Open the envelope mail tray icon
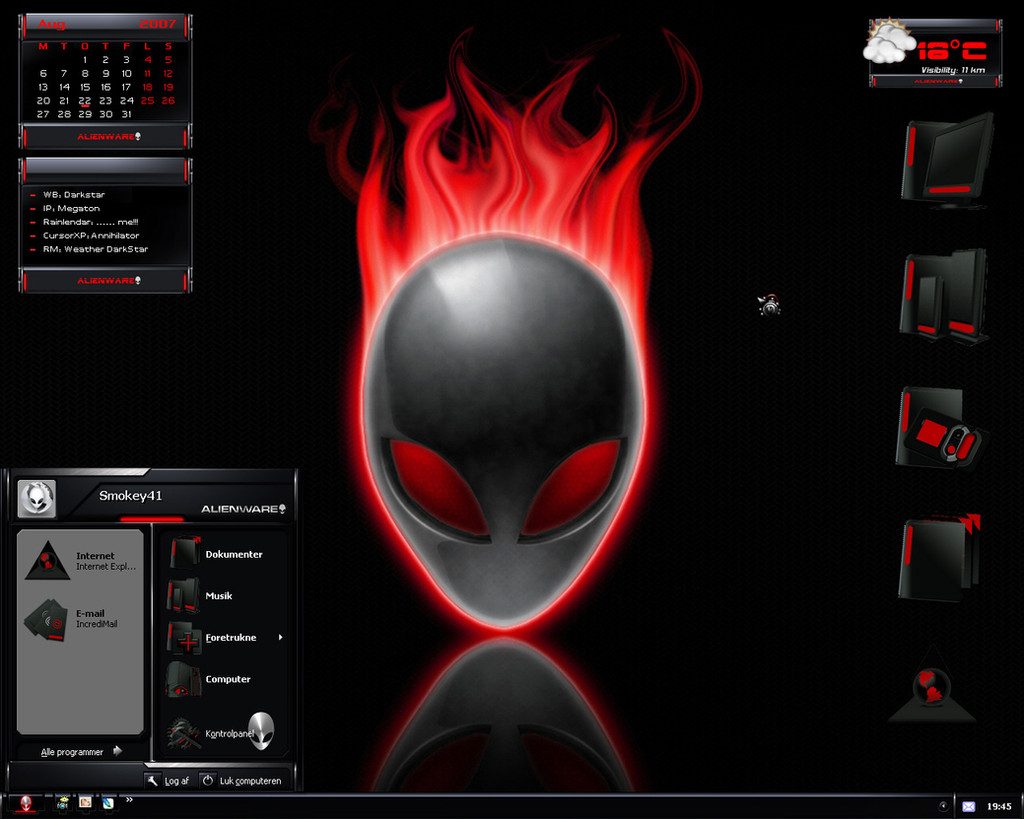The image size is (1024, 819). coord(968,807)
